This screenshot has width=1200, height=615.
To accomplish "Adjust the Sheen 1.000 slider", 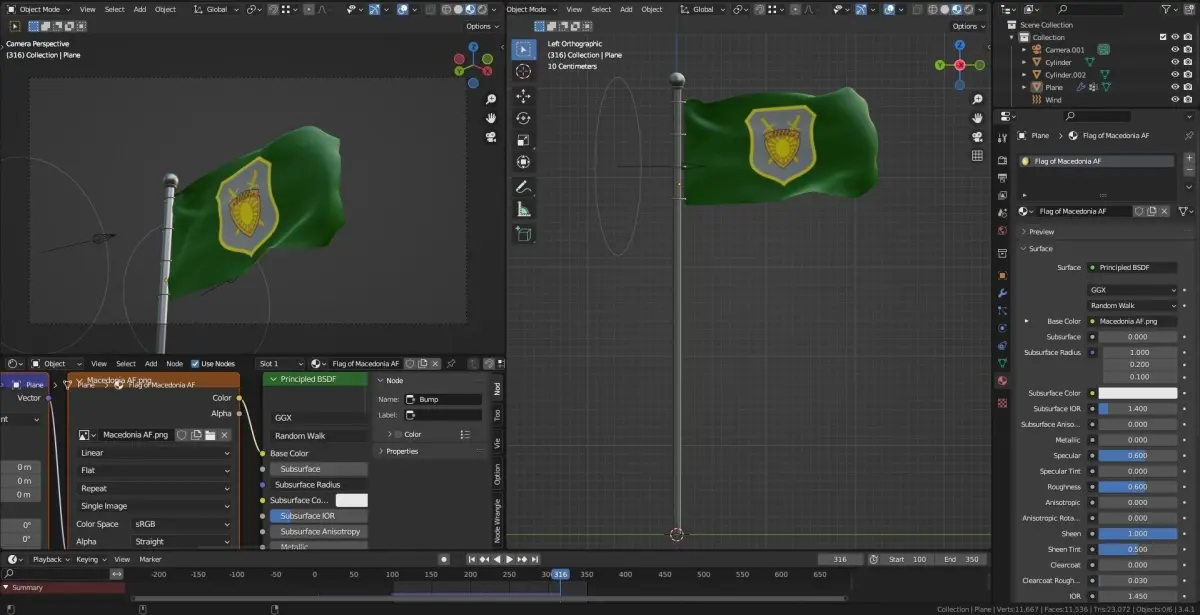I will point(1138,533).
